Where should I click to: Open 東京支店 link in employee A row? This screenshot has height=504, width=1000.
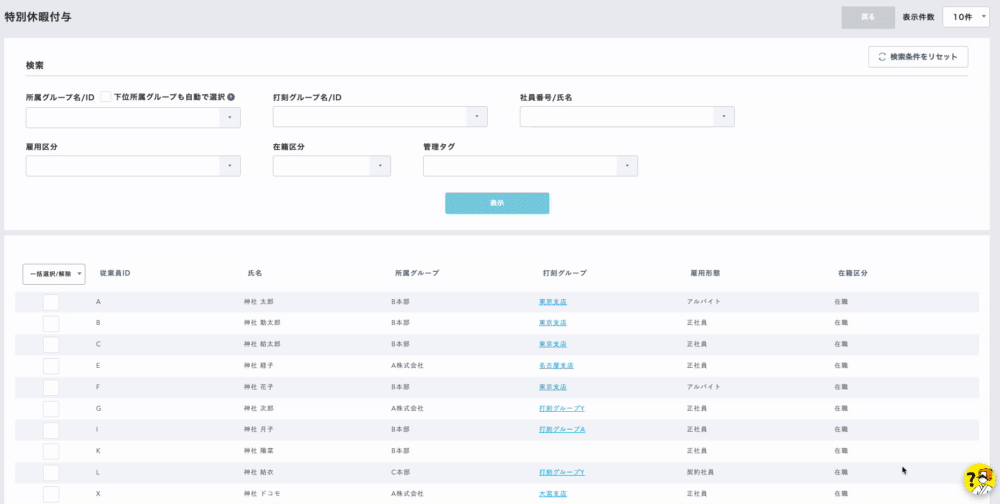pyautogui.click(x=552, y=302)
